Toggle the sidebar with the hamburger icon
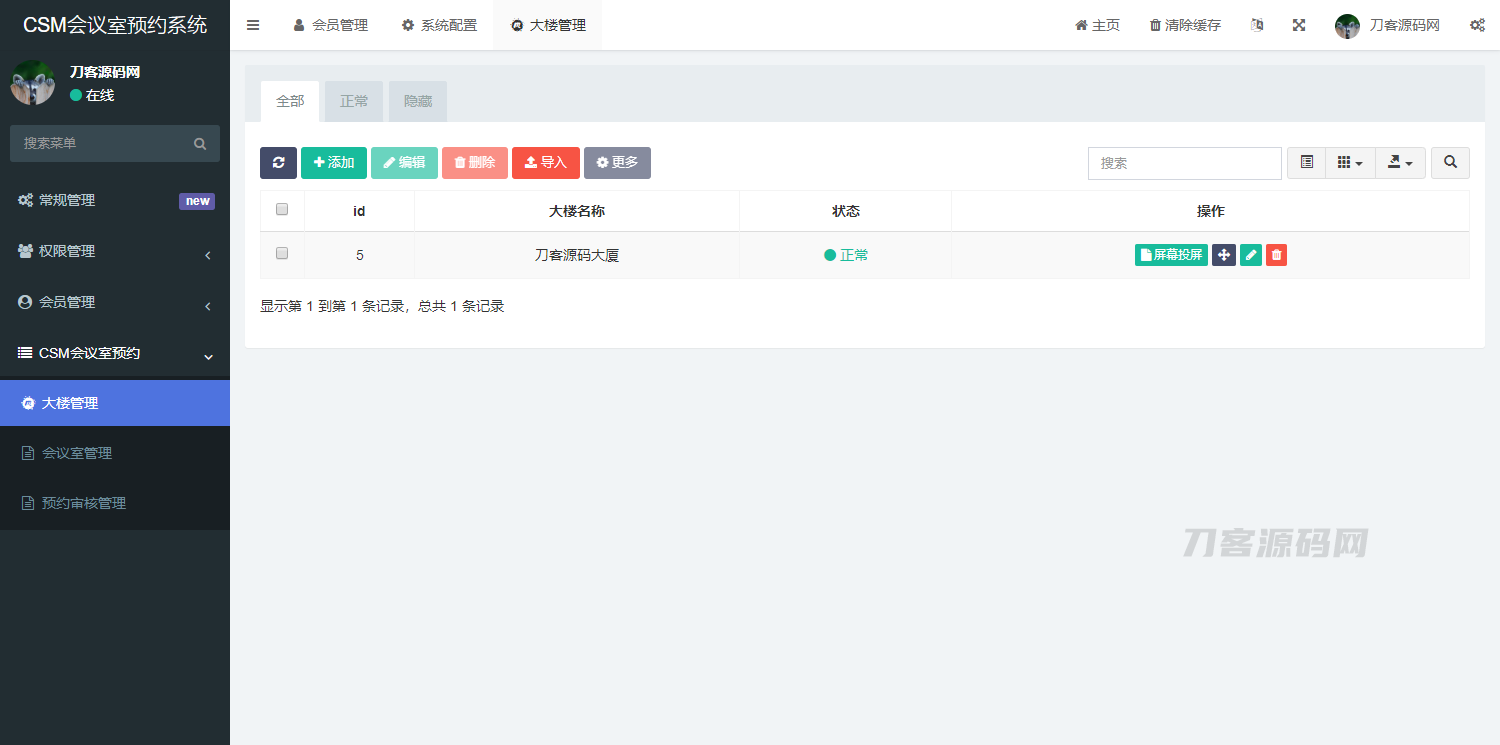The width and height of the screenshot is (1500, 745). (x=253, y=25)
